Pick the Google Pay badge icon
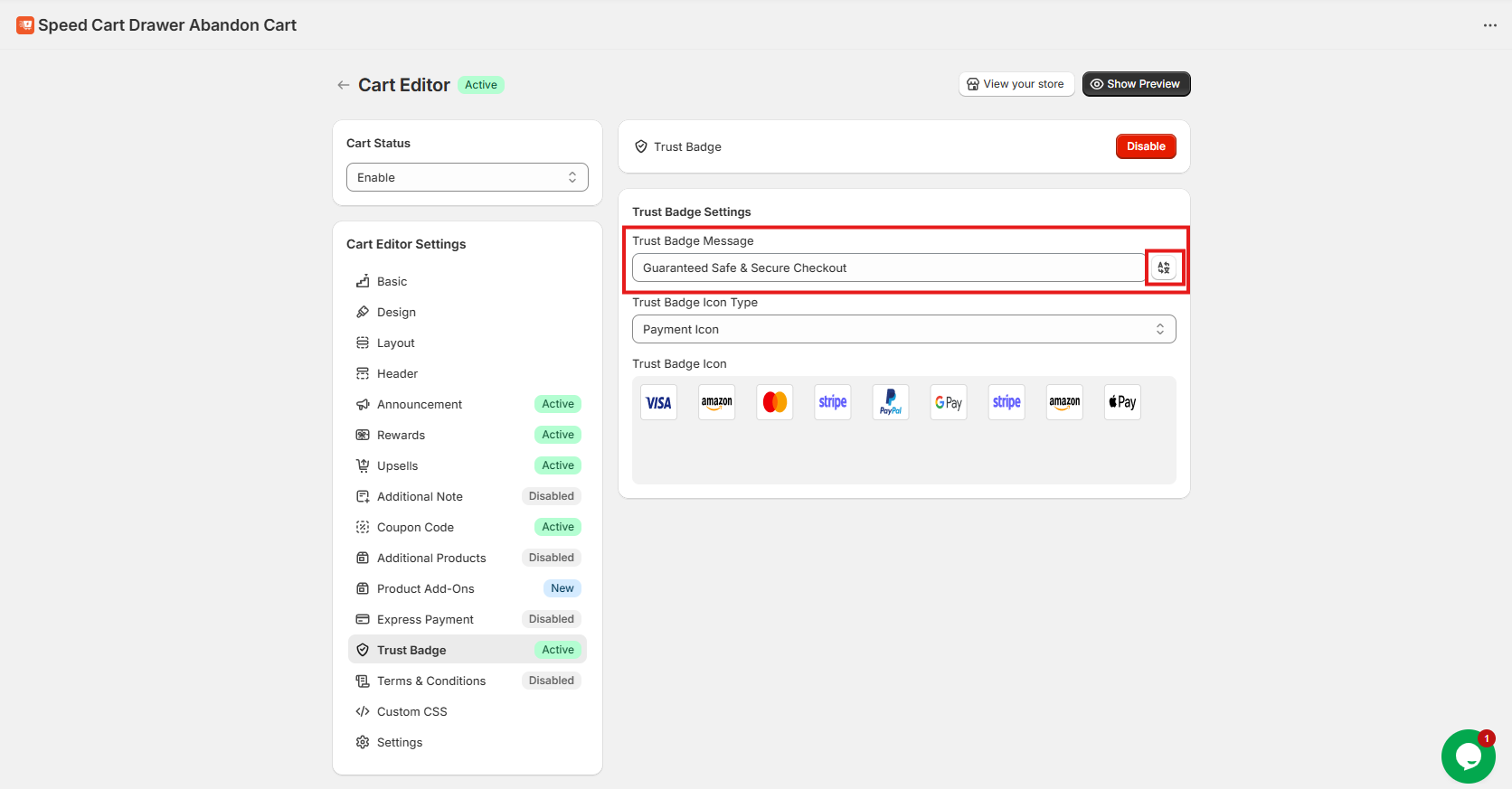Image resolution: width=1512 pixels, height=789 pixels. click(x=949, y=402)
